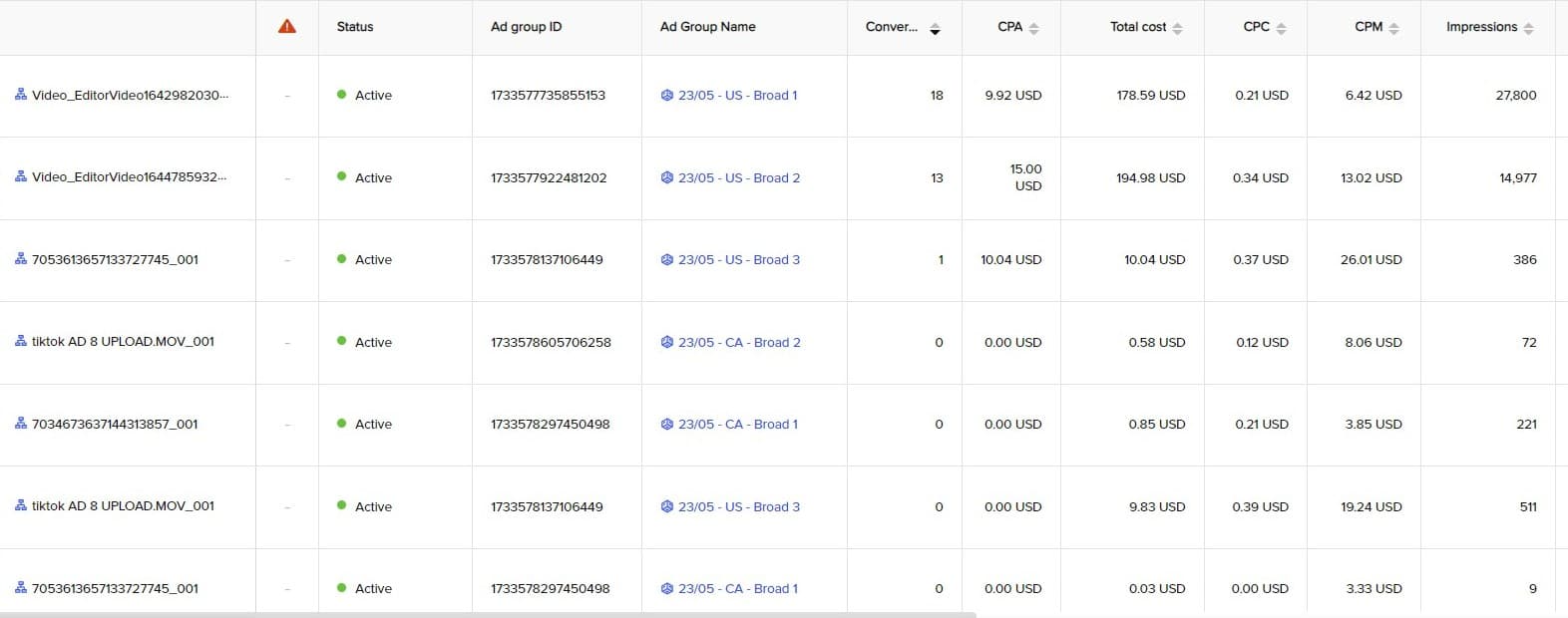Click CPA value 9.92 USD
The width and height of the screenshot is (1568, 618).
pos(1013,96)
